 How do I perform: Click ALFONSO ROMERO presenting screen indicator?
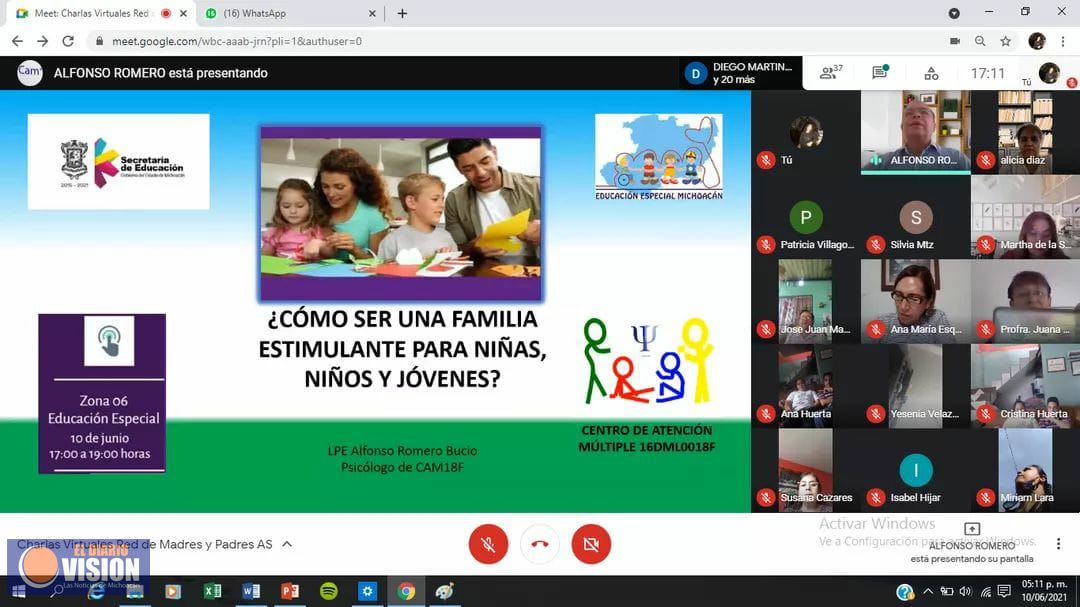(x=972, y=544)
